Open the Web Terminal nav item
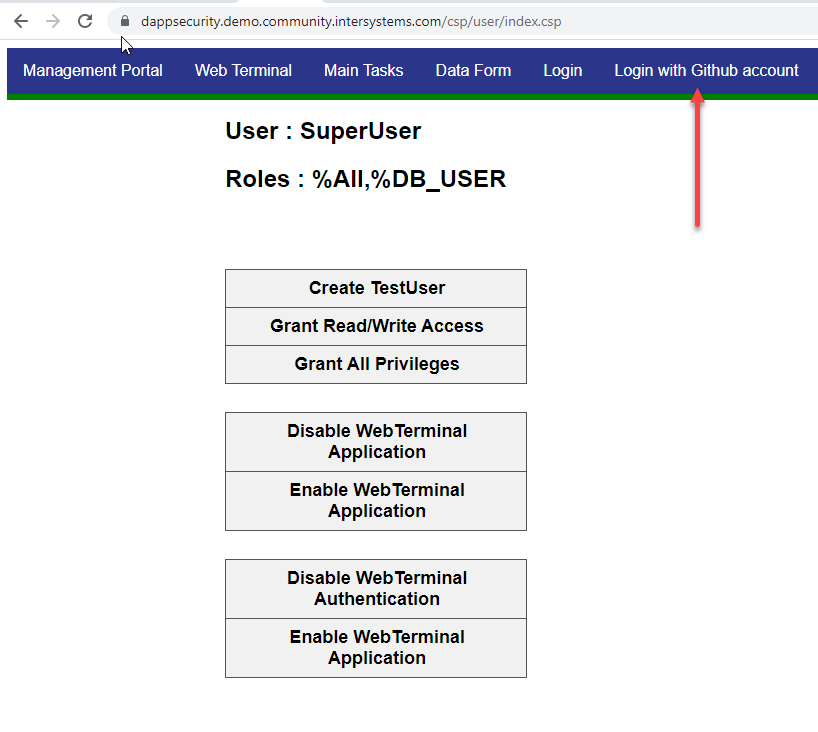The width and height of the screenshot is (818, 732). [243, 70]
